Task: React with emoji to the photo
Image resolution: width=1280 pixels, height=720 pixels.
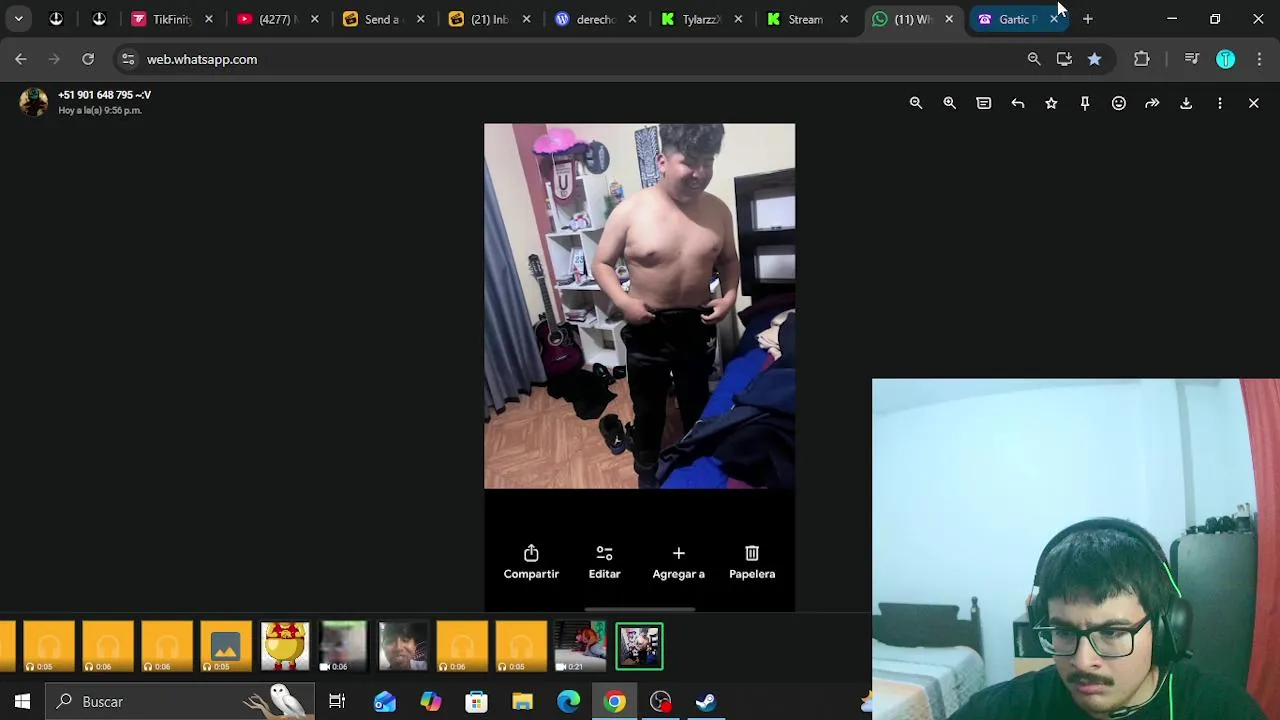Action: point(1119,103)
